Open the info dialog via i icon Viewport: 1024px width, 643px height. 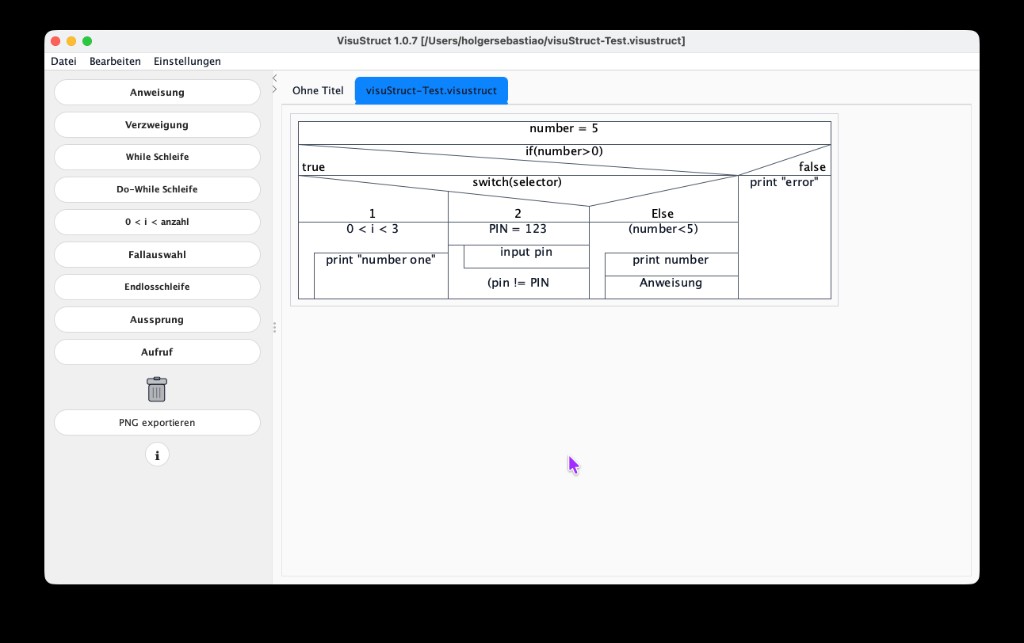157,454
